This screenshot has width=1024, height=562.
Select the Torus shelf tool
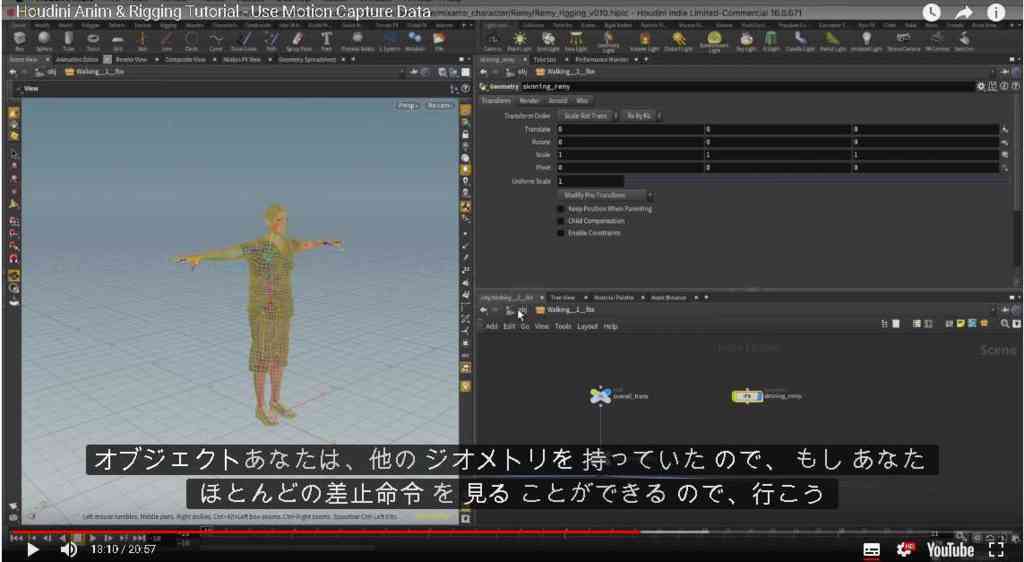click(x=93, y=41)
